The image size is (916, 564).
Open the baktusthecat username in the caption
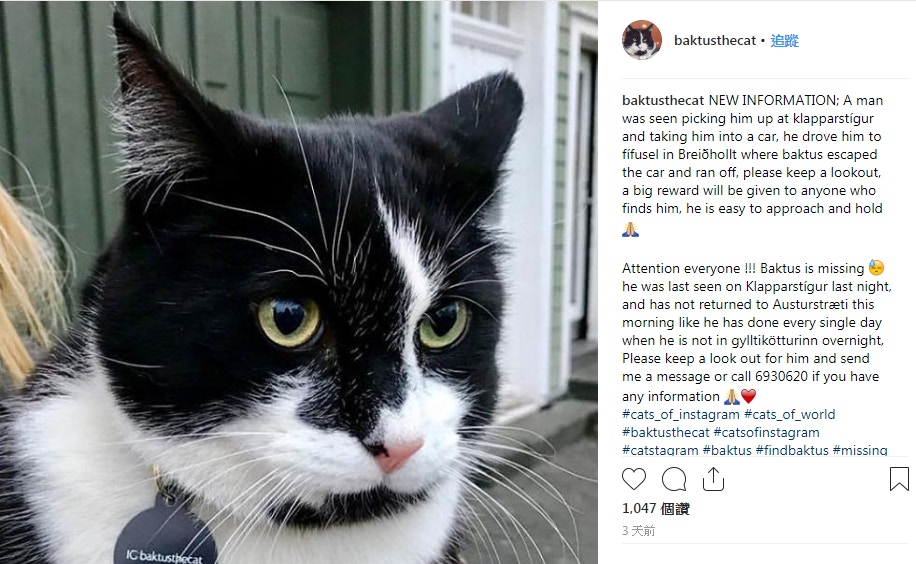pos(663,100)
